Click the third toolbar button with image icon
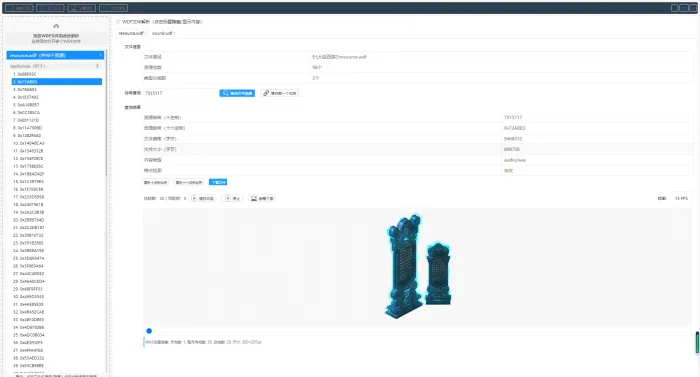The width and height of the screenshot is (700, 377). click(82, 8)
